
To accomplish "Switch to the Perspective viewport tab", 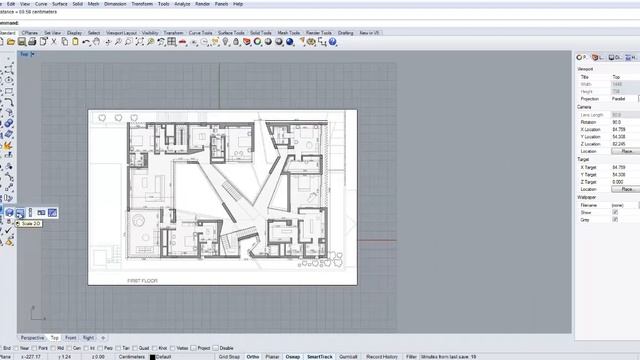I will [32, 338].
